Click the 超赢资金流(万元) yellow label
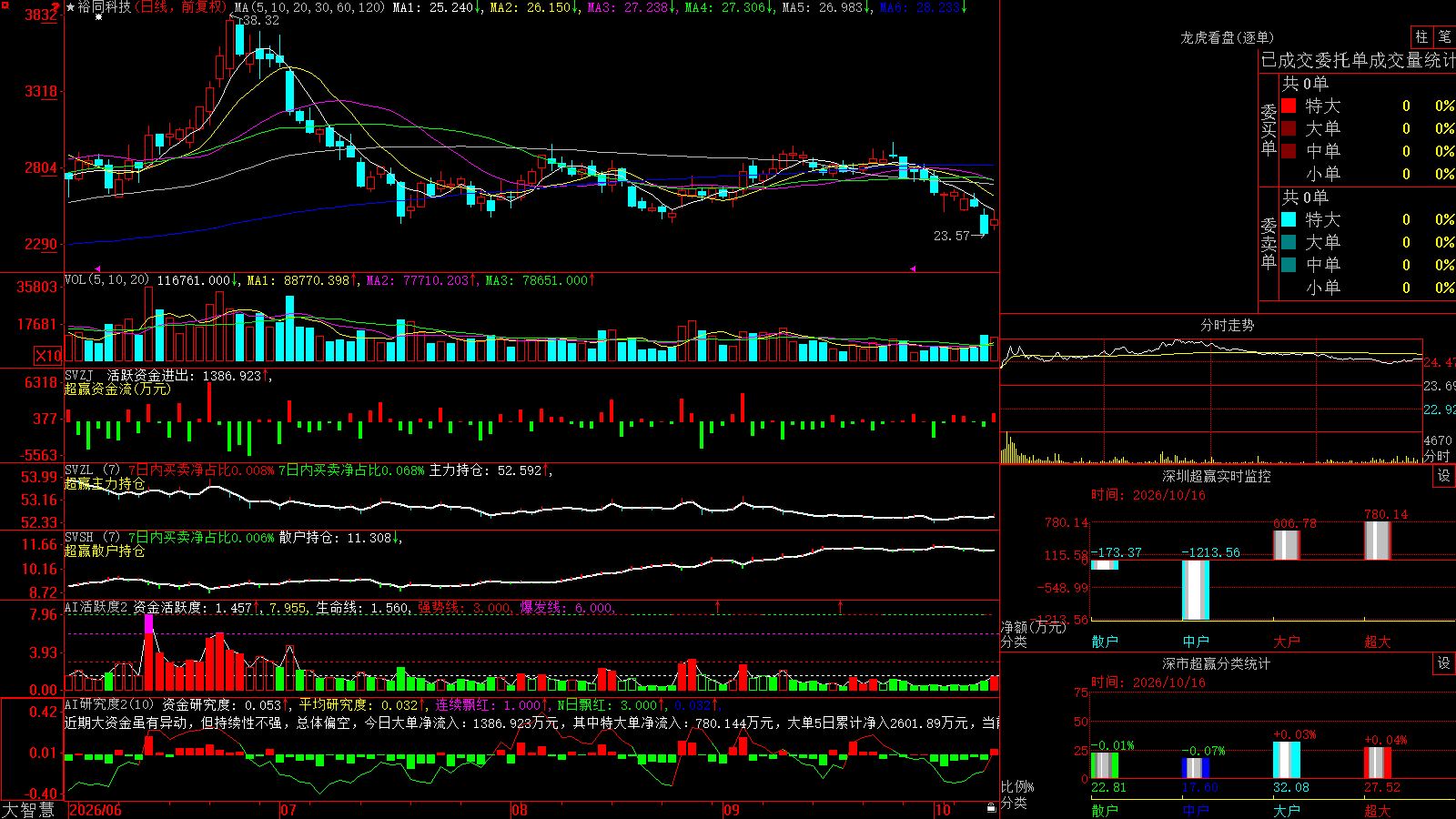1456x819 pixels. (x=117, y=389)
